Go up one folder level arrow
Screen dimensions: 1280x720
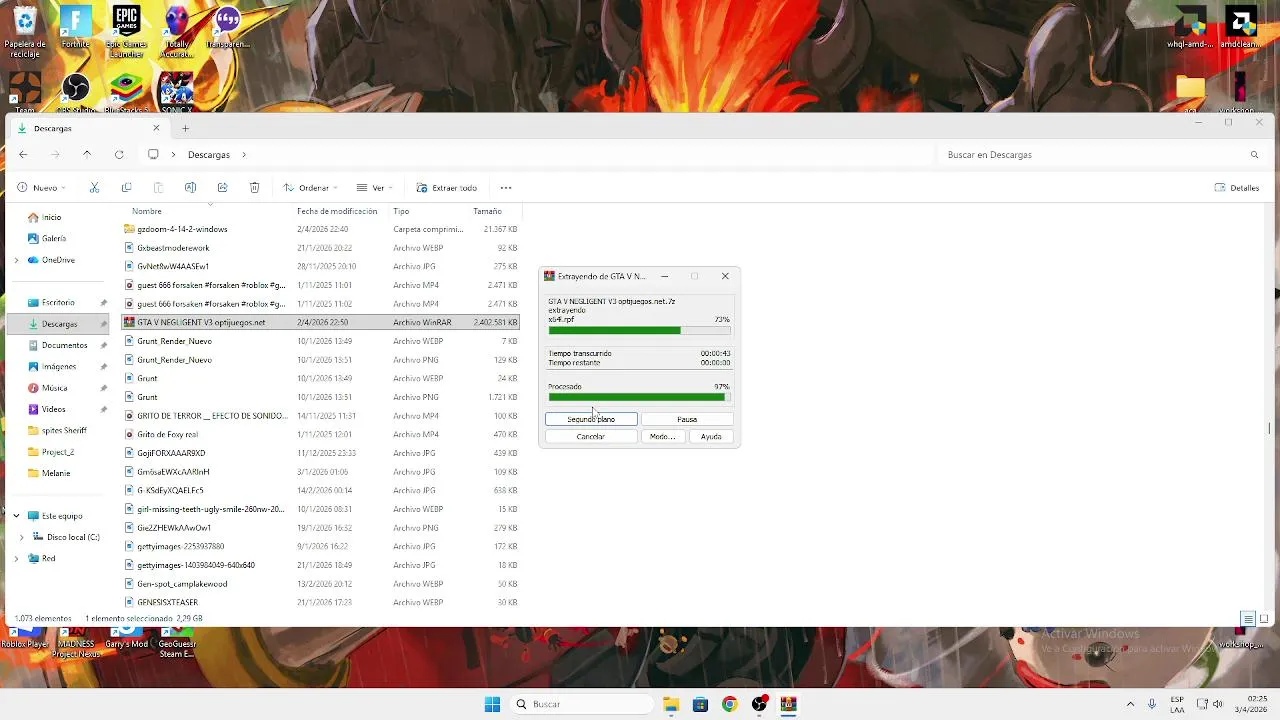click(87, 154)
